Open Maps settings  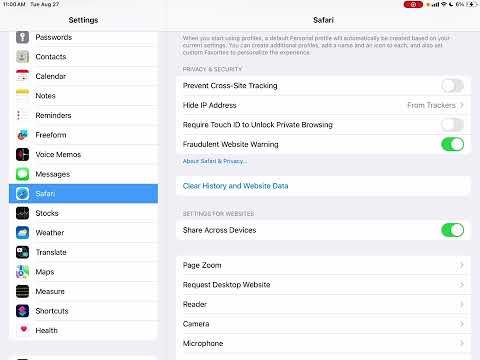pyautogui.click(x=83, y=272)
